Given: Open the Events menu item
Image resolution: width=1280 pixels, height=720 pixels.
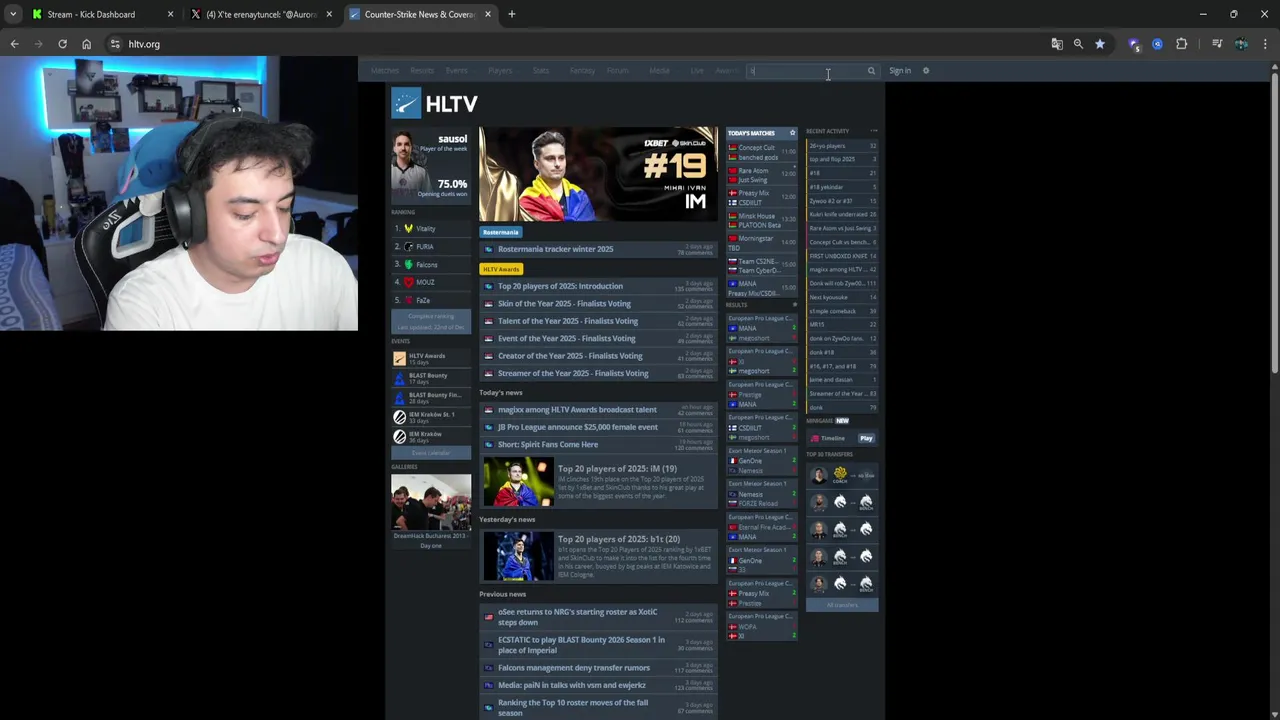Looking at the screenshot, I should (456, 71).
